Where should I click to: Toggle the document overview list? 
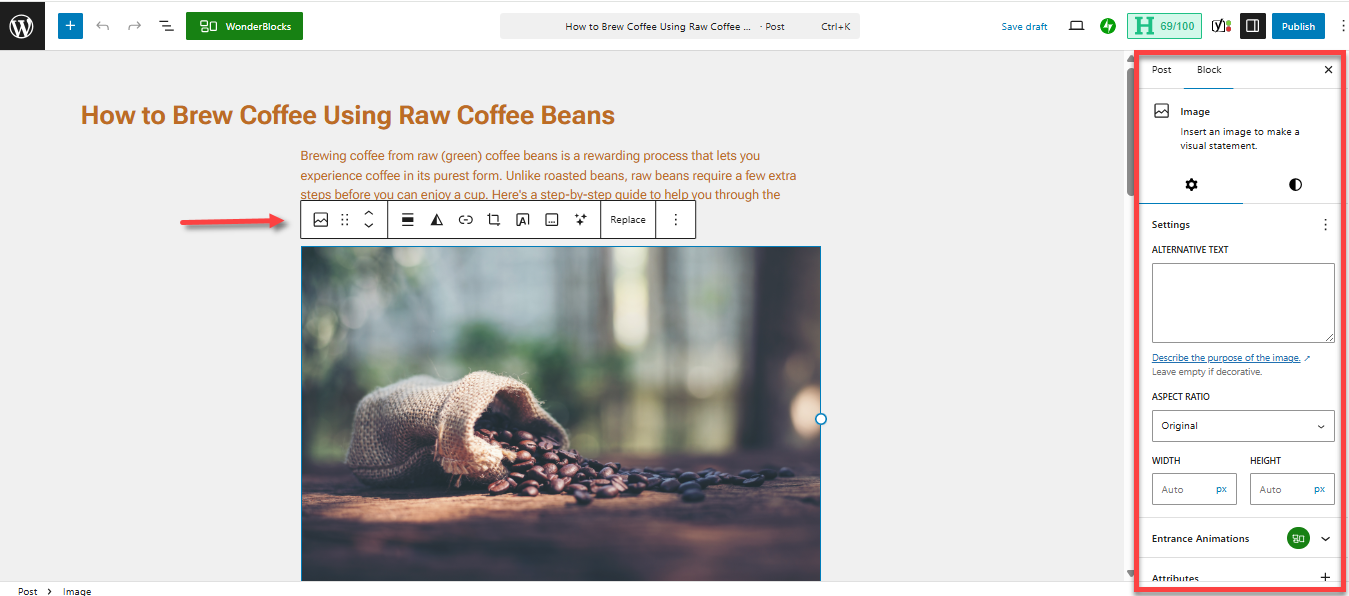(166, 26)
